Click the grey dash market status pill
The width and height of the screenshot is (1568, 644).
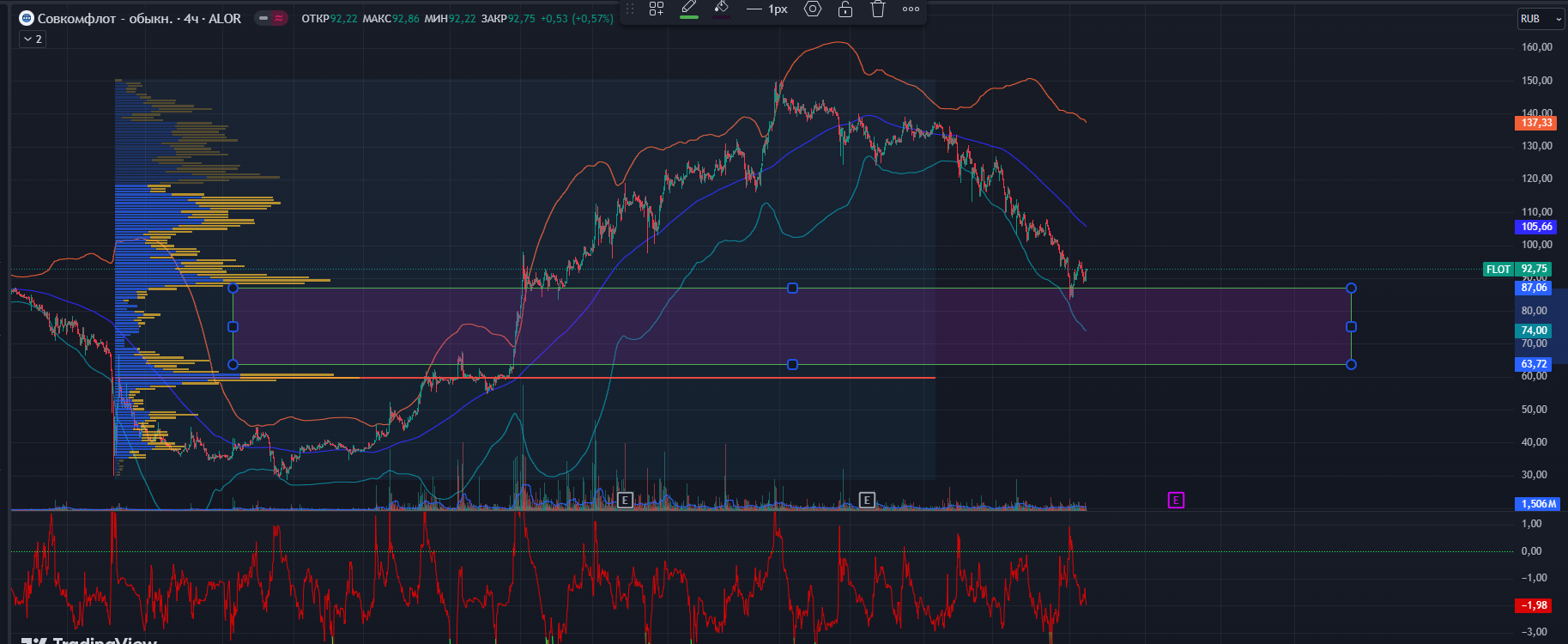click(263, 18)
